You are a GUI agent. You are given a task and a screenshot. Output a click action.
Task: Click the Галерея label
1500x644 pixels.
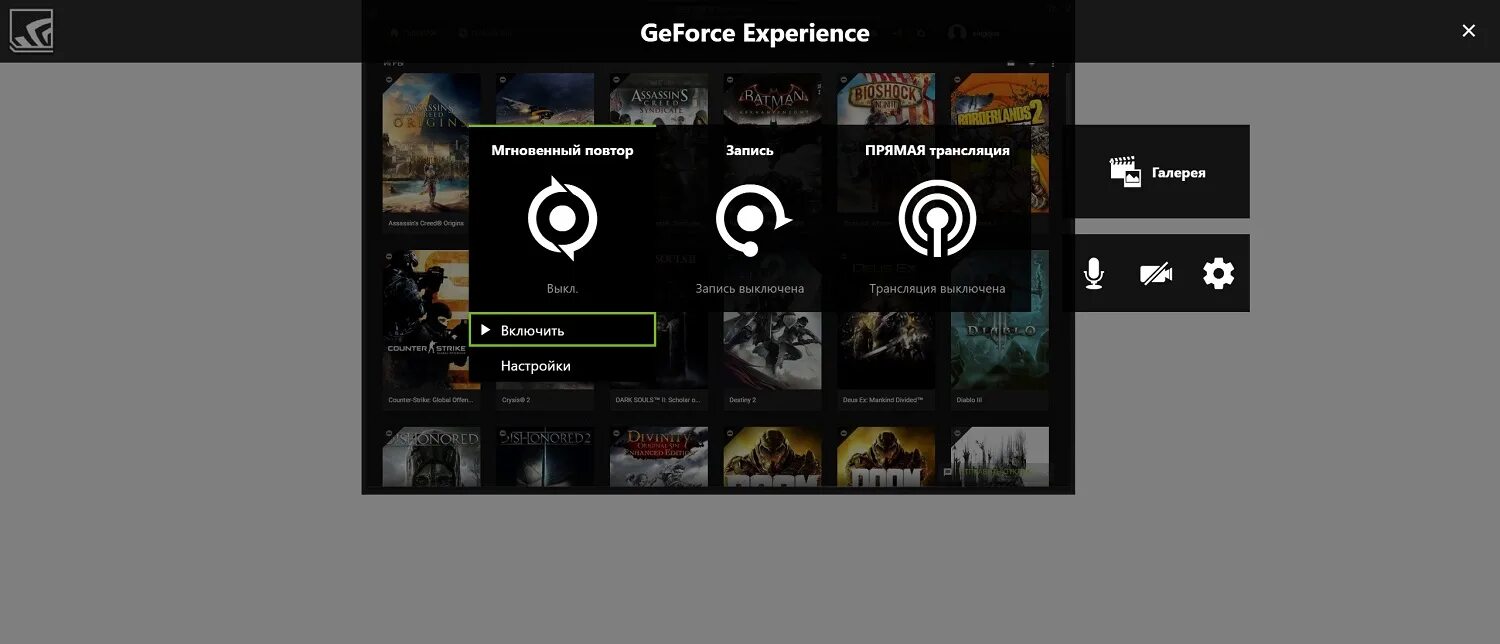point(1178,173)
